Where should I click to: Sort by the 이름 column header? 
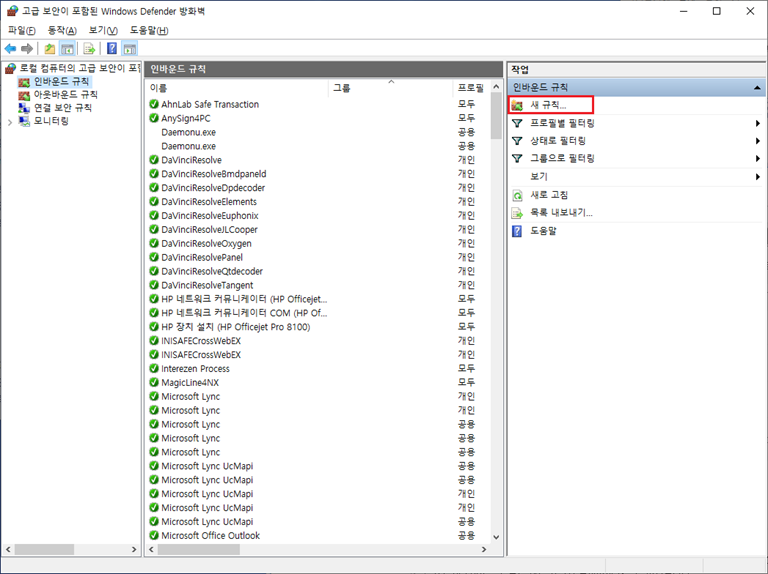237,88
